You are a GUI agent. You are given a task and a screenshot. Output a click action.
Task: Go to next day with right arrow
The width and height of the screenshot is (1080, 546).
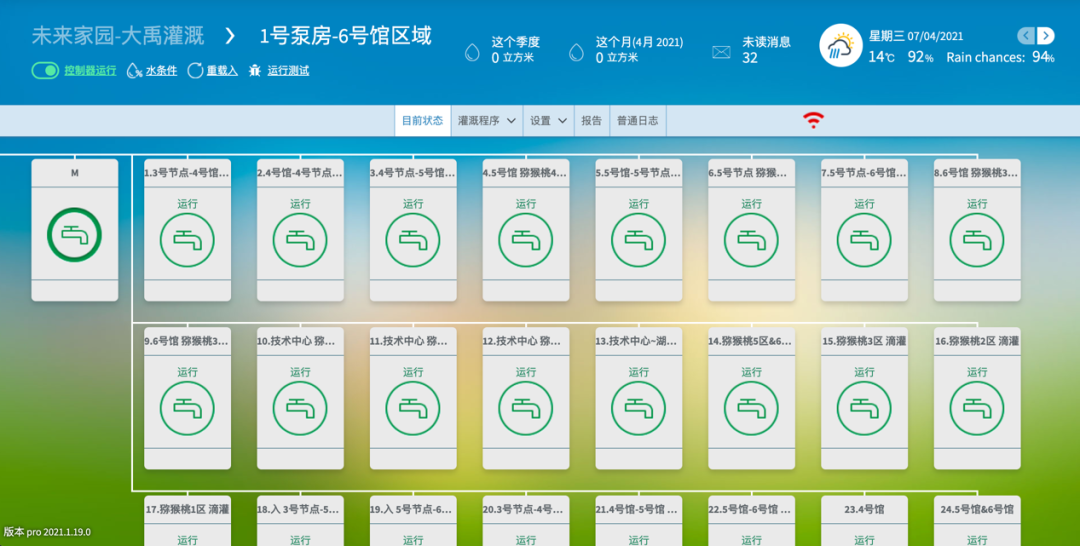pos(1046,36)
